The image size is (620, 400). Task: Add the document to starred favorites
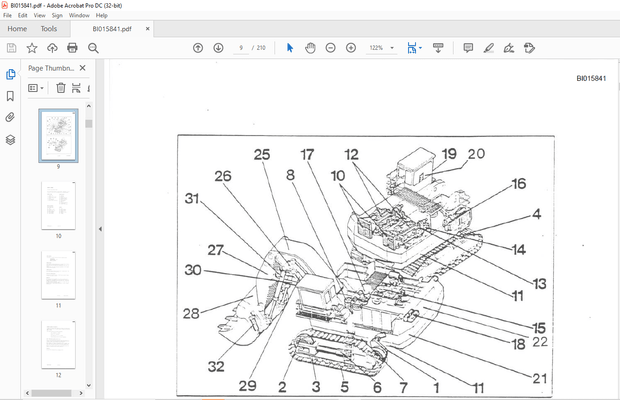(32, 48)
